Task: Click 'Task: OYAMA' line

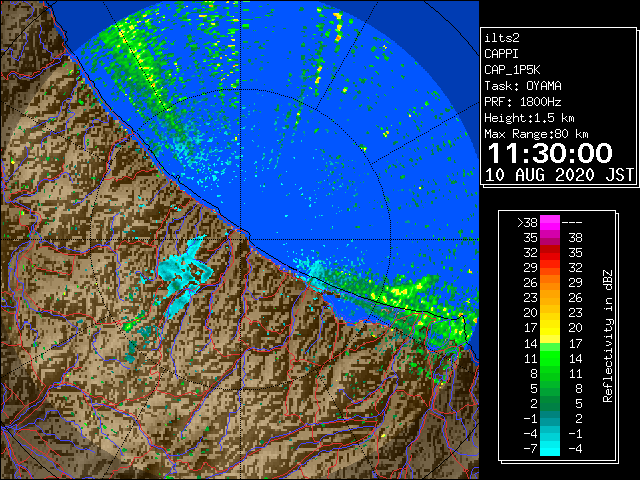Action: (x=523, y=86)
